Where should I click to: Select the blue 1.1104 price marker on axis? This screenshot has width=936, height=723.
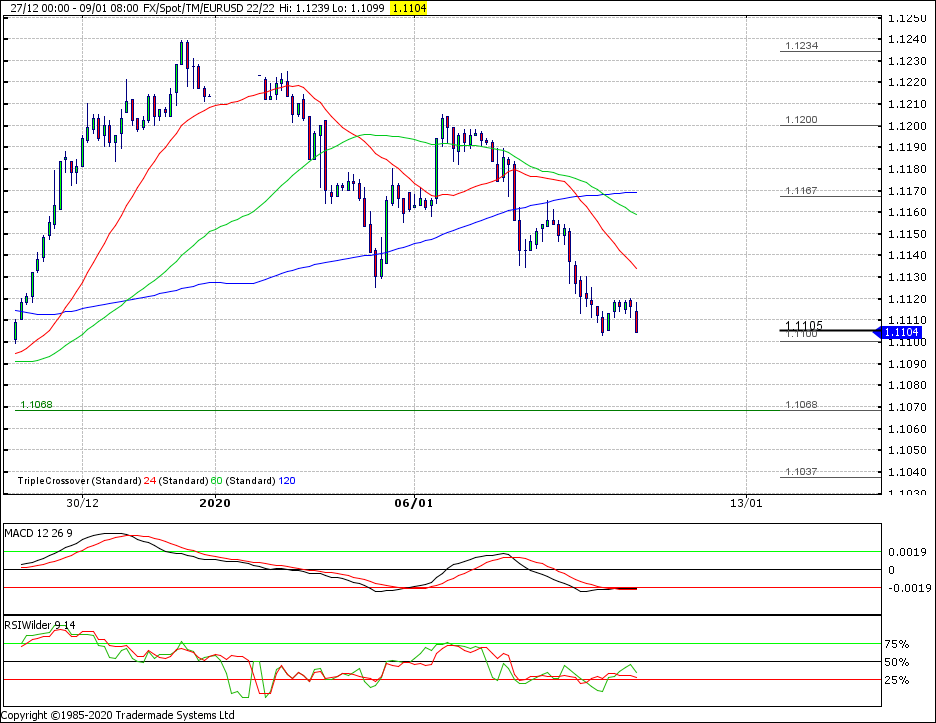point(901,332)
